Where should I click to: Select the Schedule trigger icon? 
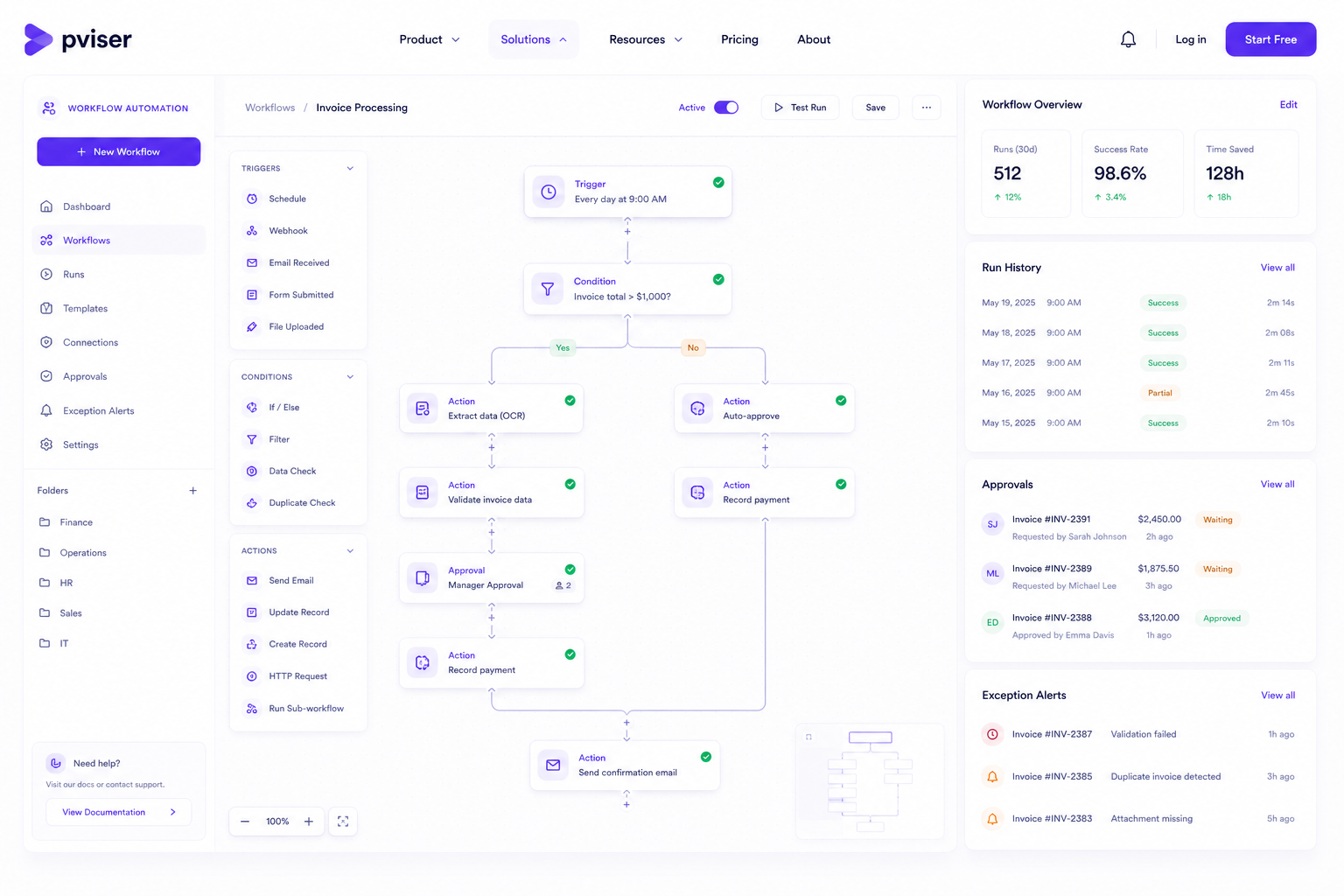tap(252, 199)
